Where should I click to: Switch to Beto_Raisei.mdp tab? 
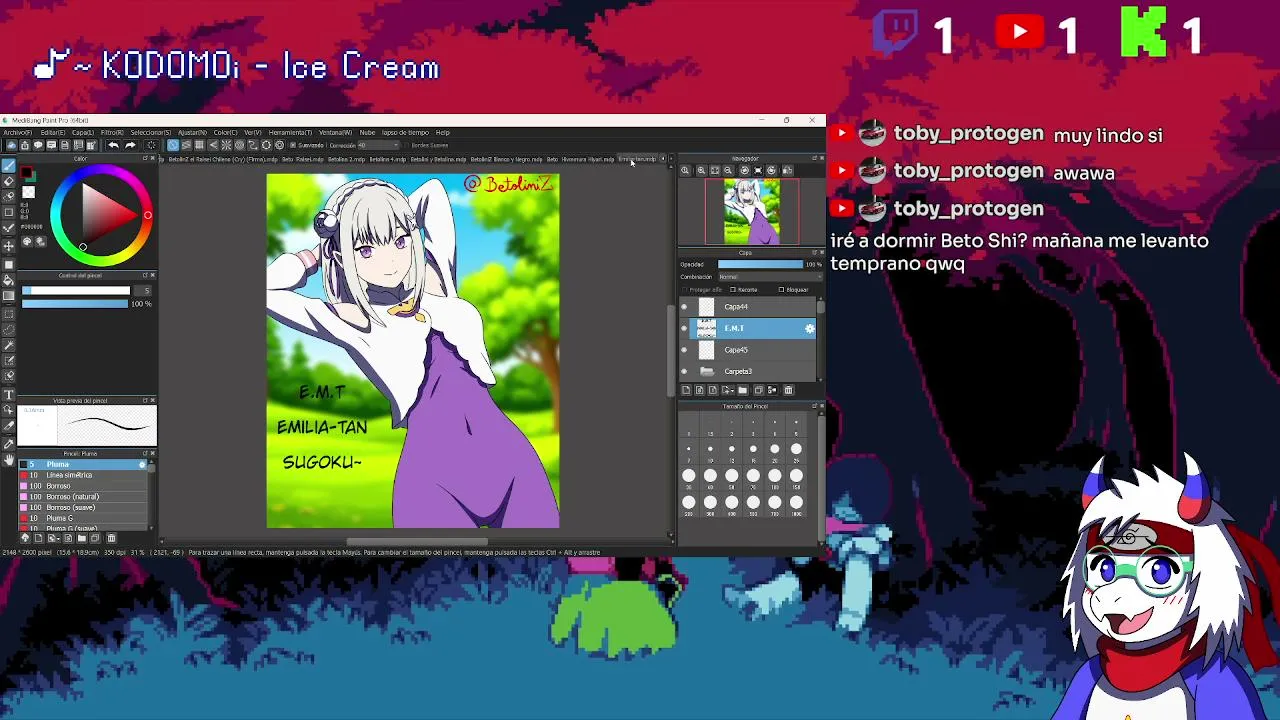coord(303,159)
